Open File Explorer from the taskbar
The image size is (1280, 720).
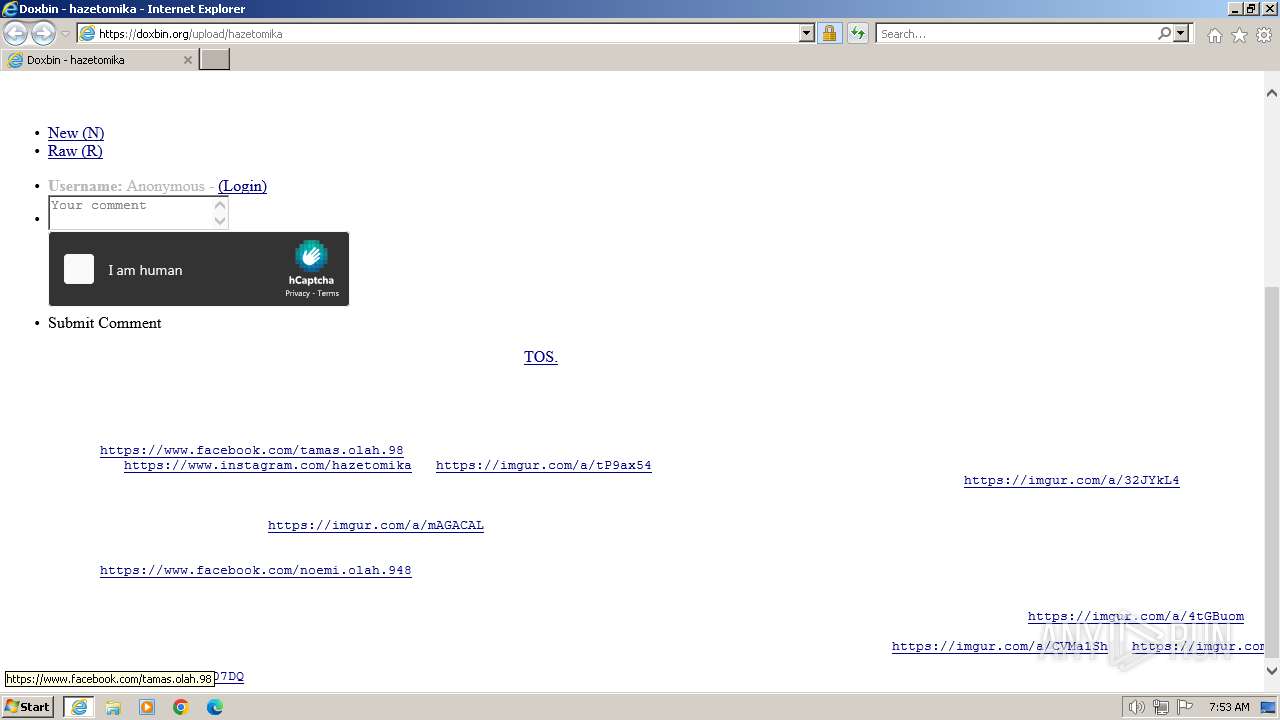[113, 707]
